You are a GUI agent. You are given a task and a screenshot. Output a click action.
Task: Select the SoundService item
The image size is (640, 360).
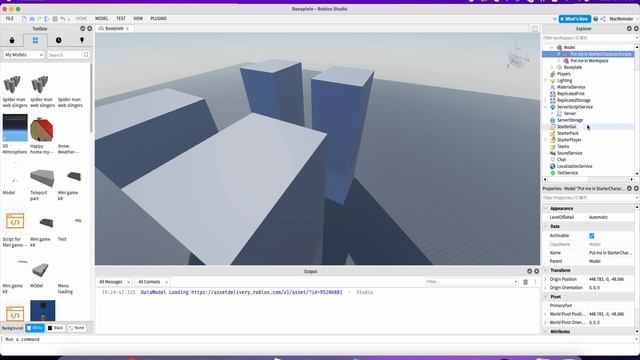point(569,153)
